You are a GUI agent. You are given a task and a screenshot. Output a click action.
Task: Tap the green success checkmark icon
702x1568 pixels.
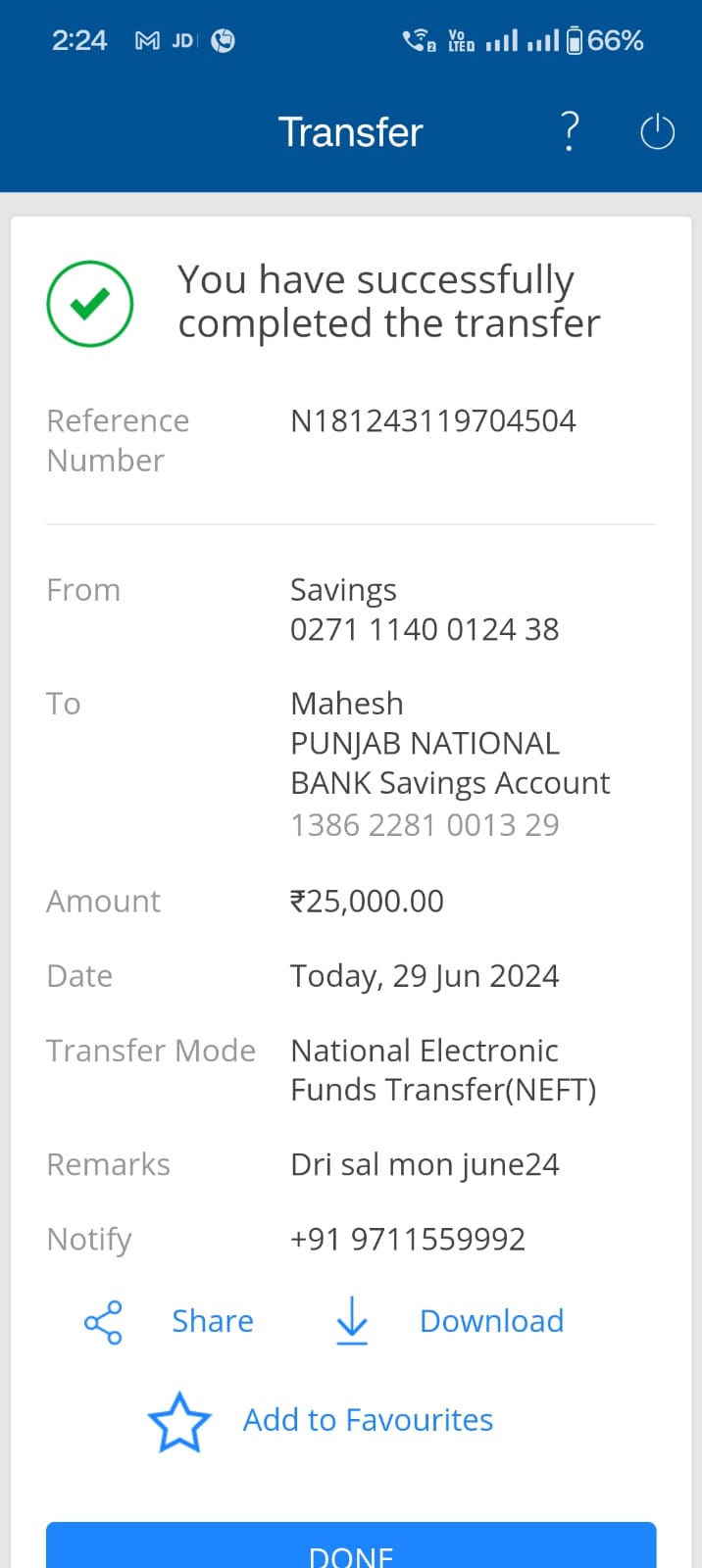click(90, 304)
